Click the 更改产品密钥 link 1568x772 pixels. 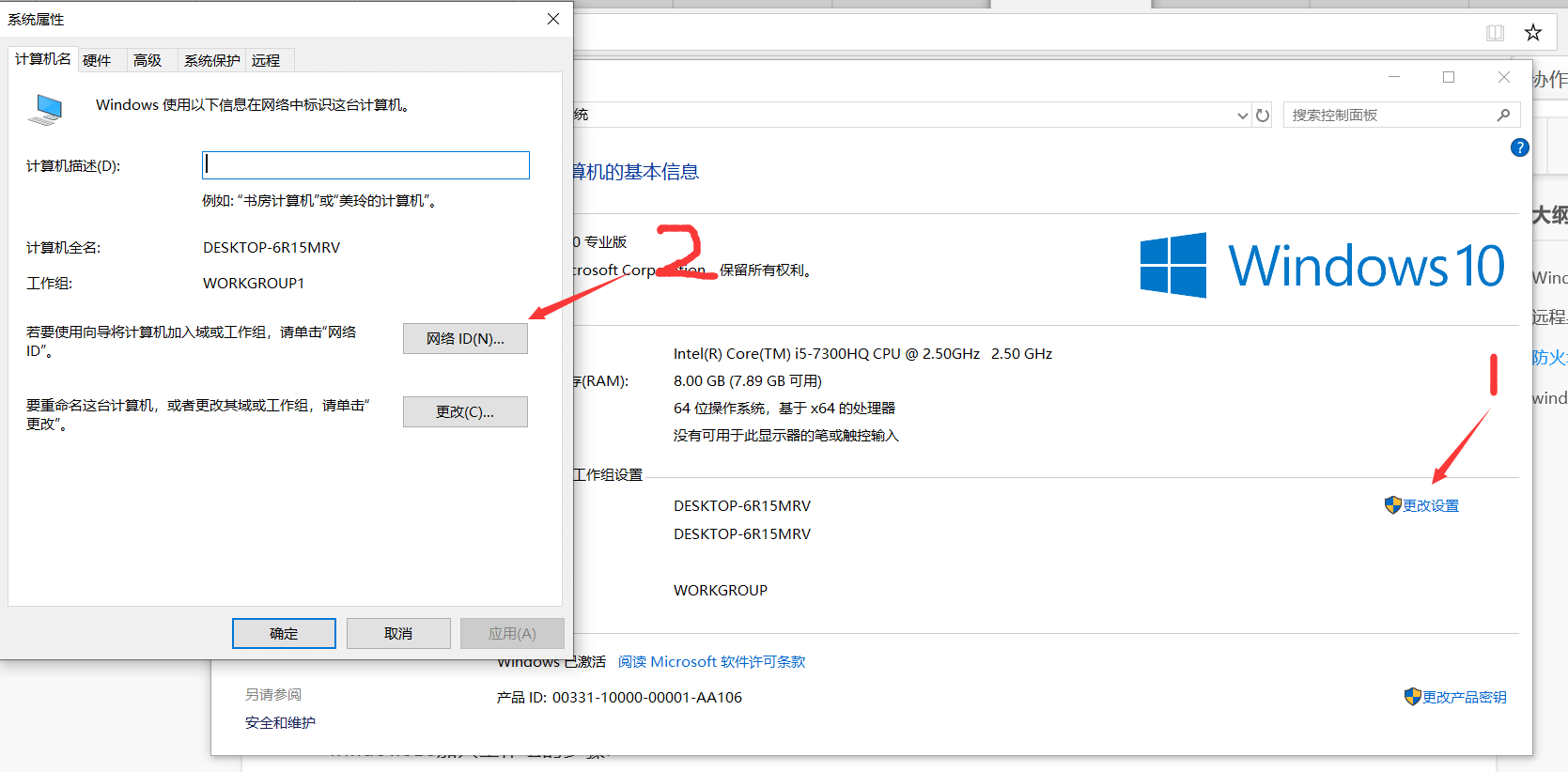pyautogui.click(x=1455, y=697)
